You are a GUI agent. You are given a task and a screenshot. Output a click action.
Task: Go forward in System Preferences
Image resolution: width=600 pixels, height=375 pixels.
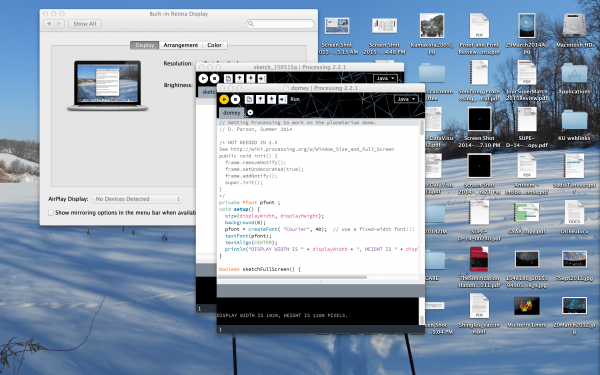click(x=59, y=24)
